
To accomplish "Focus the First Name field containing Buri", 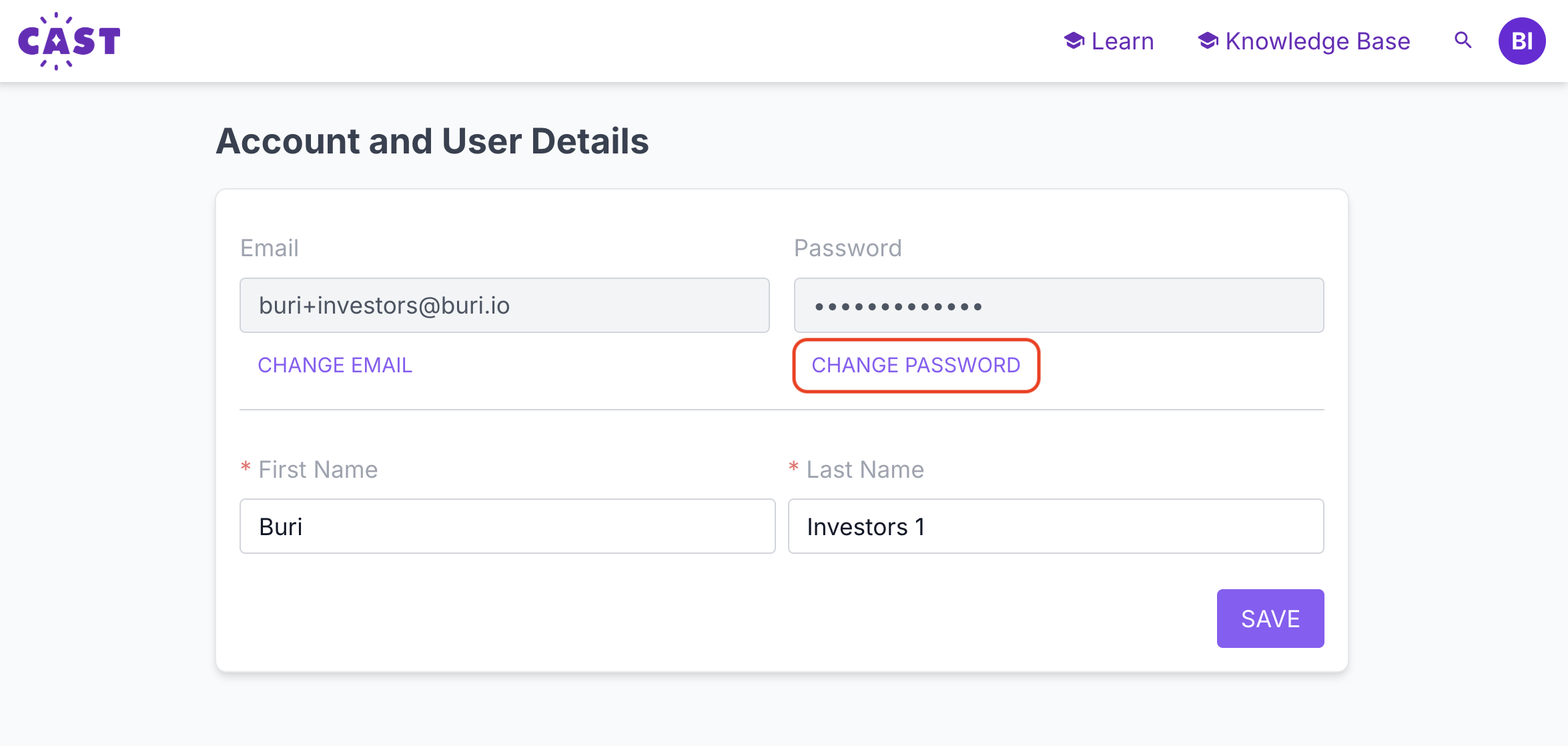I will [507, 526].
